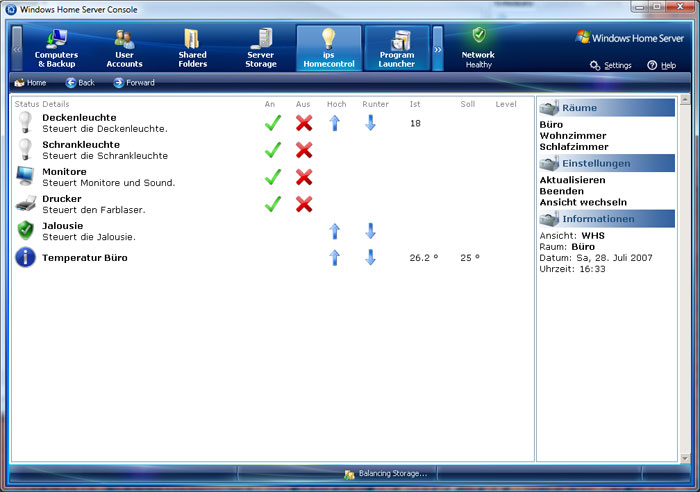
Task: Check the Network Healthy status shield
Action: coord(479,35)
